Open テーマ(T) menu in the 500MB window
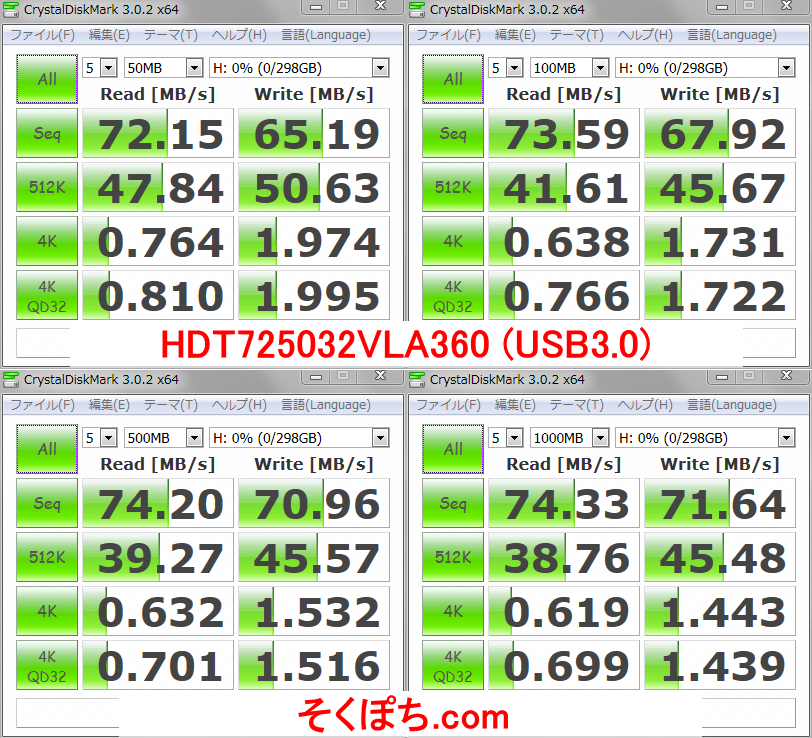Viewport: 812px width, 738px height. tap(170, 405)
